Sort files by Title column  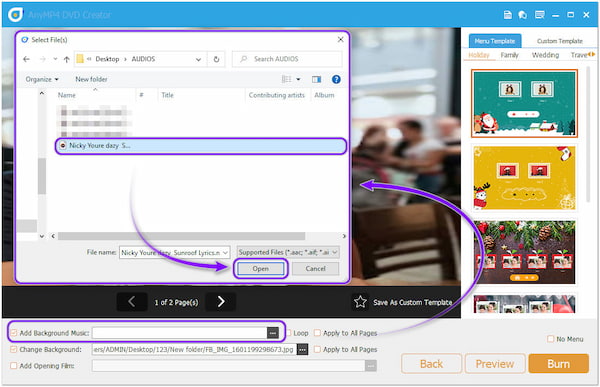(x=167, y=95)
